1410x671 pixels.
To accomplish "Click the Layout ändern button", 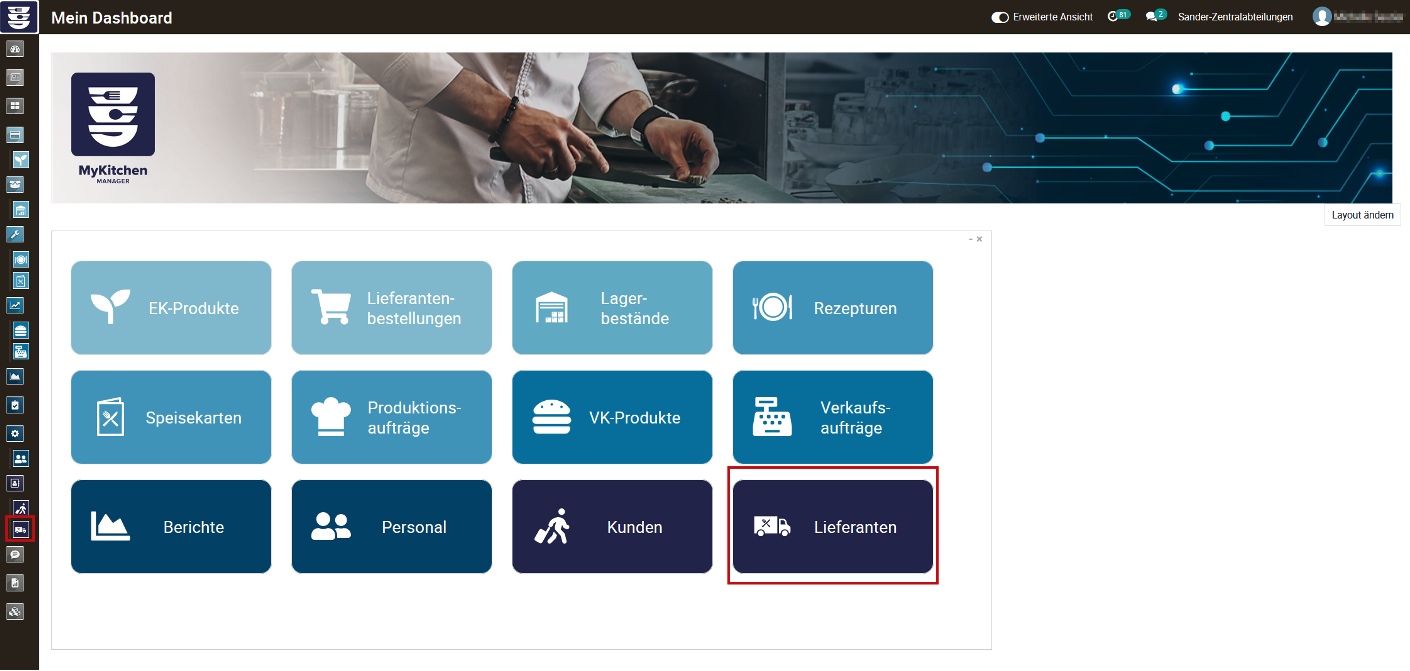I will coord(1362,215).
